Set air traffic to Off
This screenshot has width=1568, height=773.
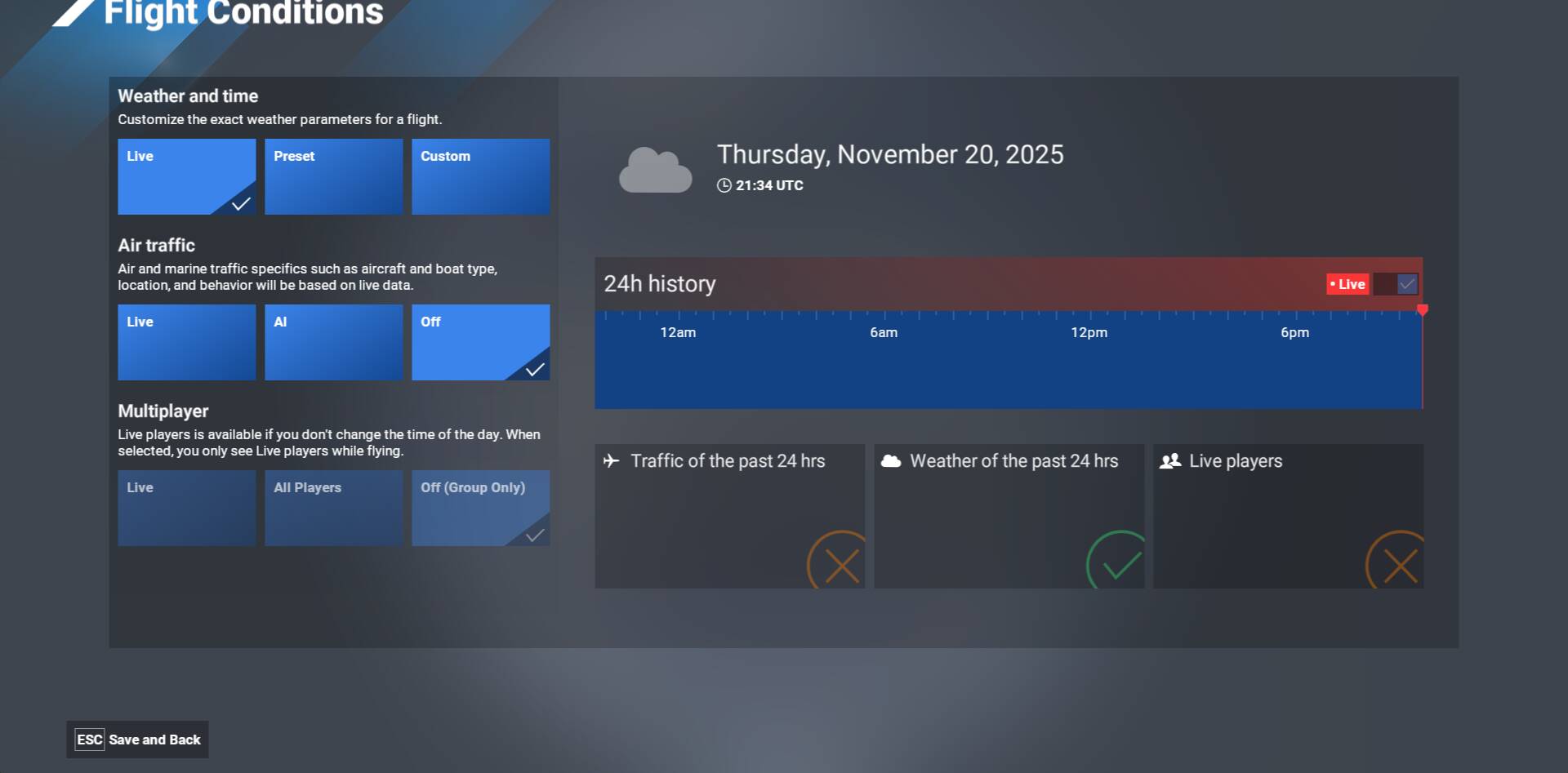(480, 342)
